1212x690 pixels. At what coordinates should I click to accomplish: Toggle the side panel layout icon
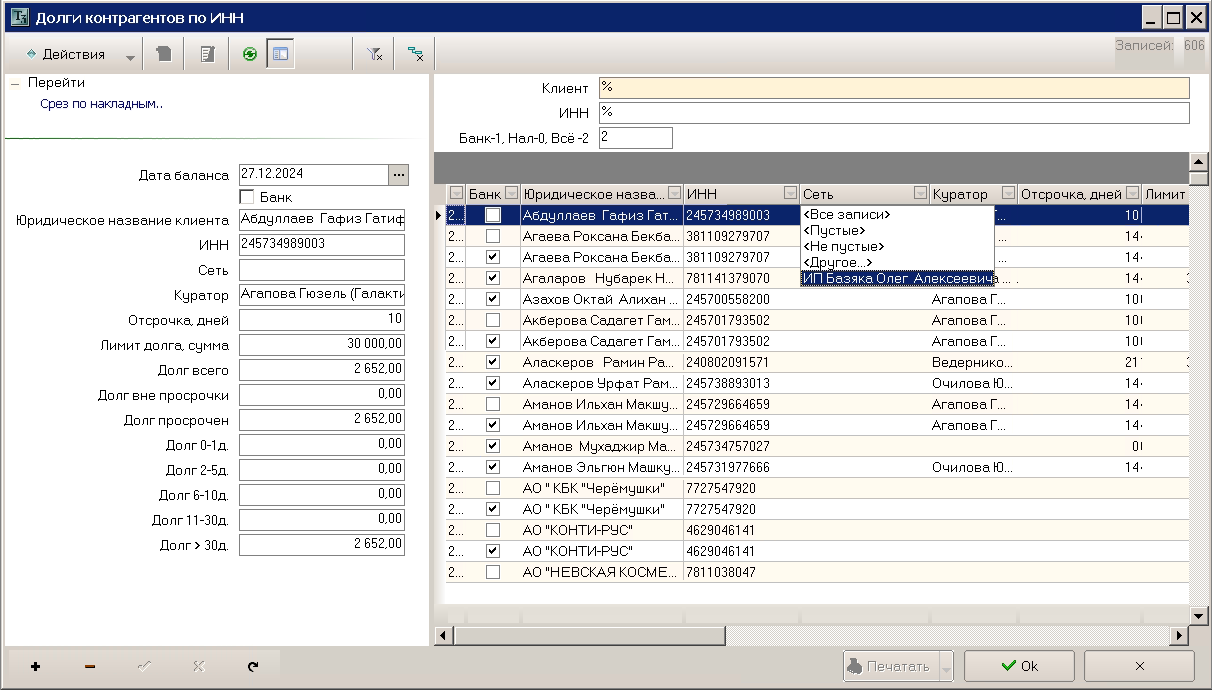tap(280, 54)
